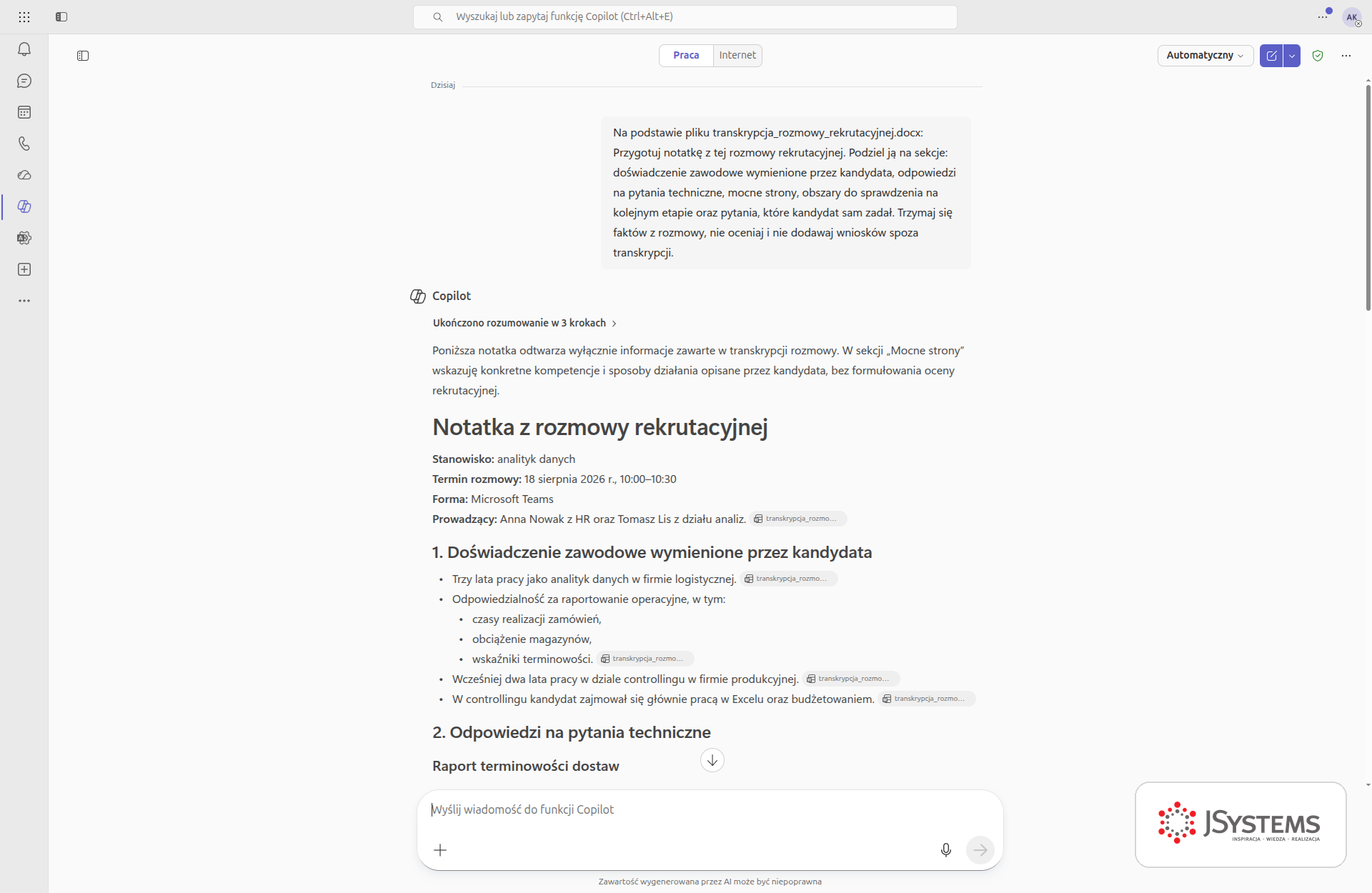Click the Stanowisko: analityk danych line
1372x893 pixels.
(x=504, y=459)
